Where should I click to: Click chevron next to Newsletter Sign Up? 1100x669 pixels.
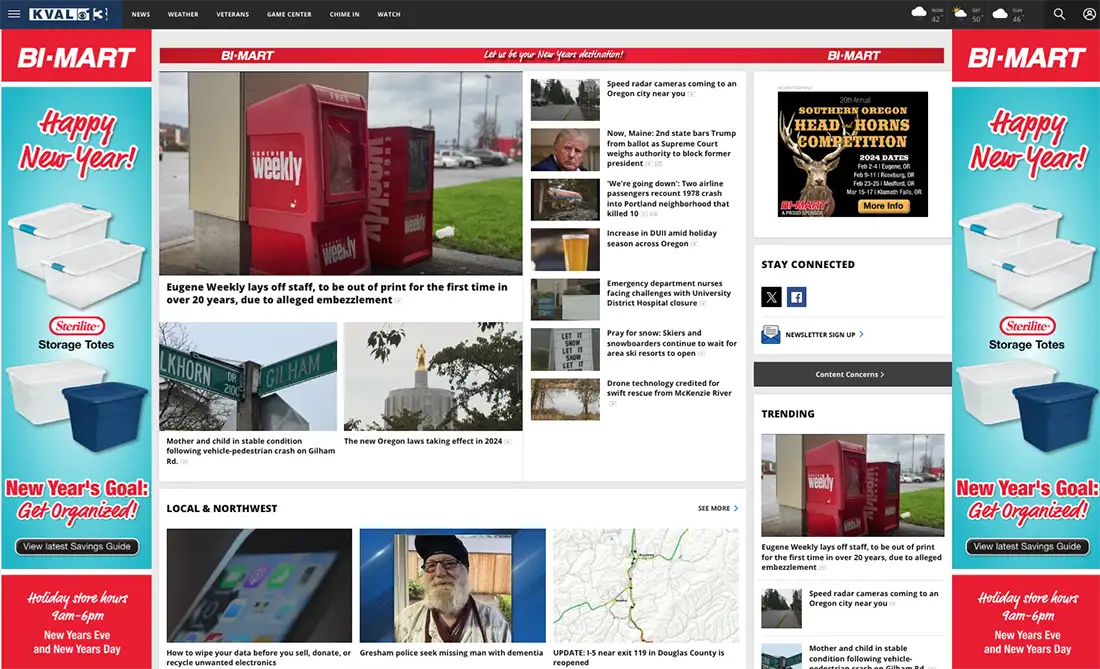point(861,334)
